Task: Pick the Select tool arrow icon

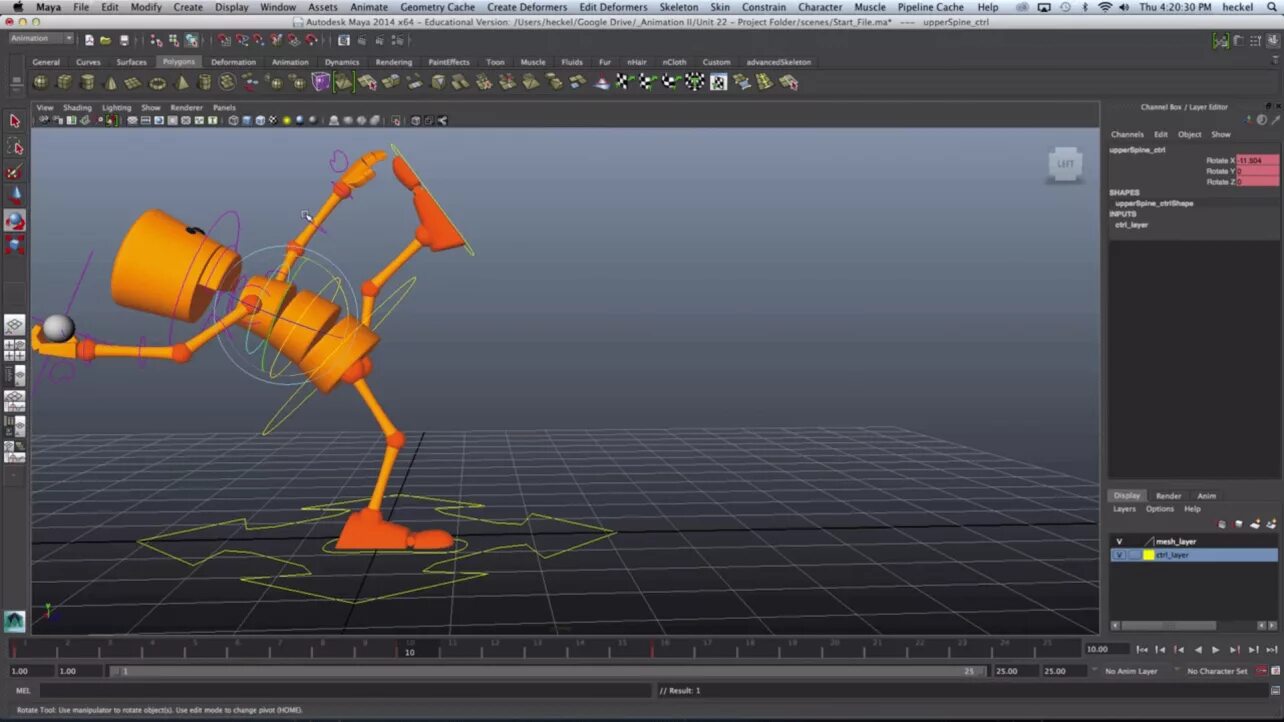Action: point(15,120)
